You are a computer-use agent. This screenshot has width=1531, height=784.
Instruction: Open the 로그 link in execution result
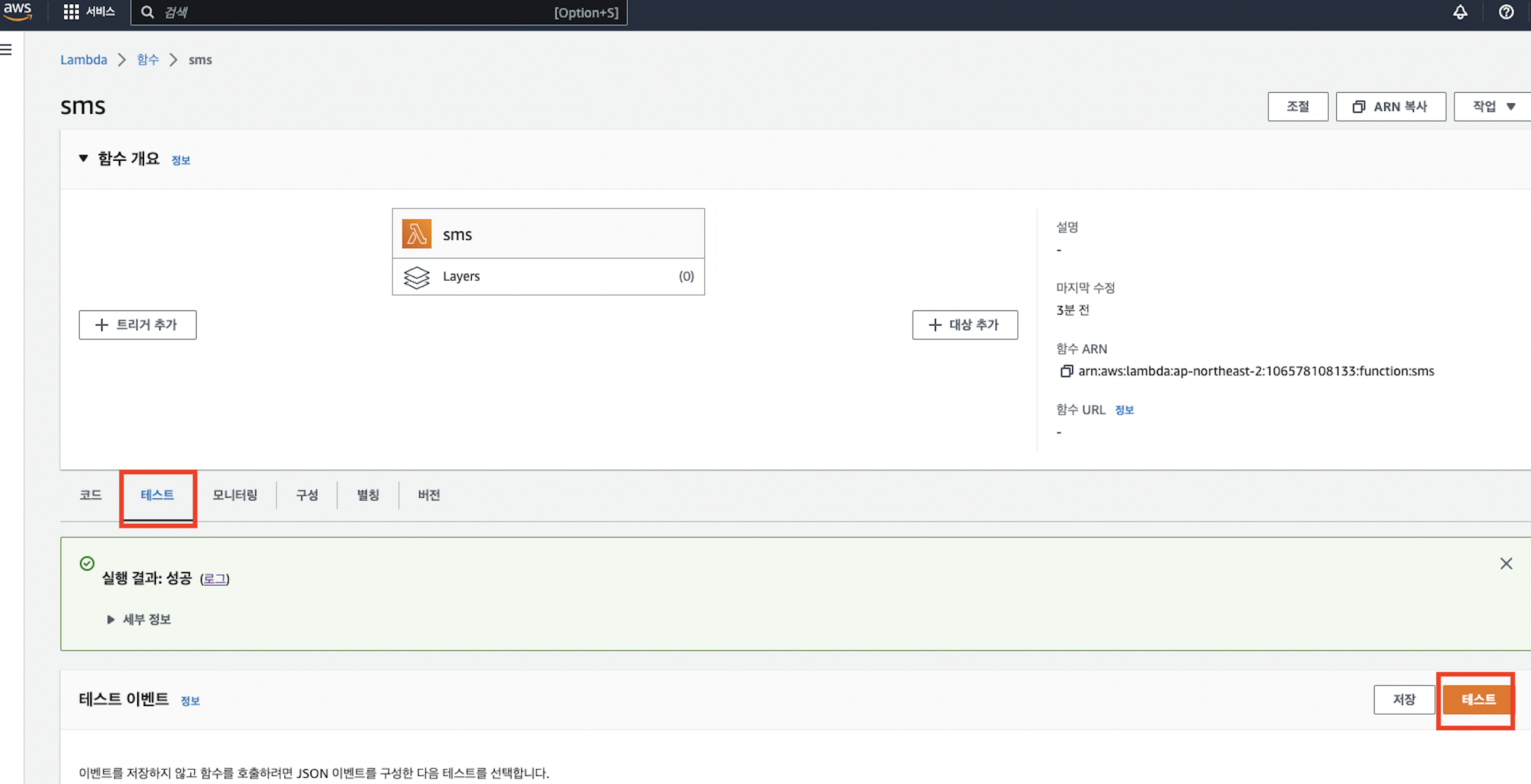pyautogui.click(x=215, y=578)
